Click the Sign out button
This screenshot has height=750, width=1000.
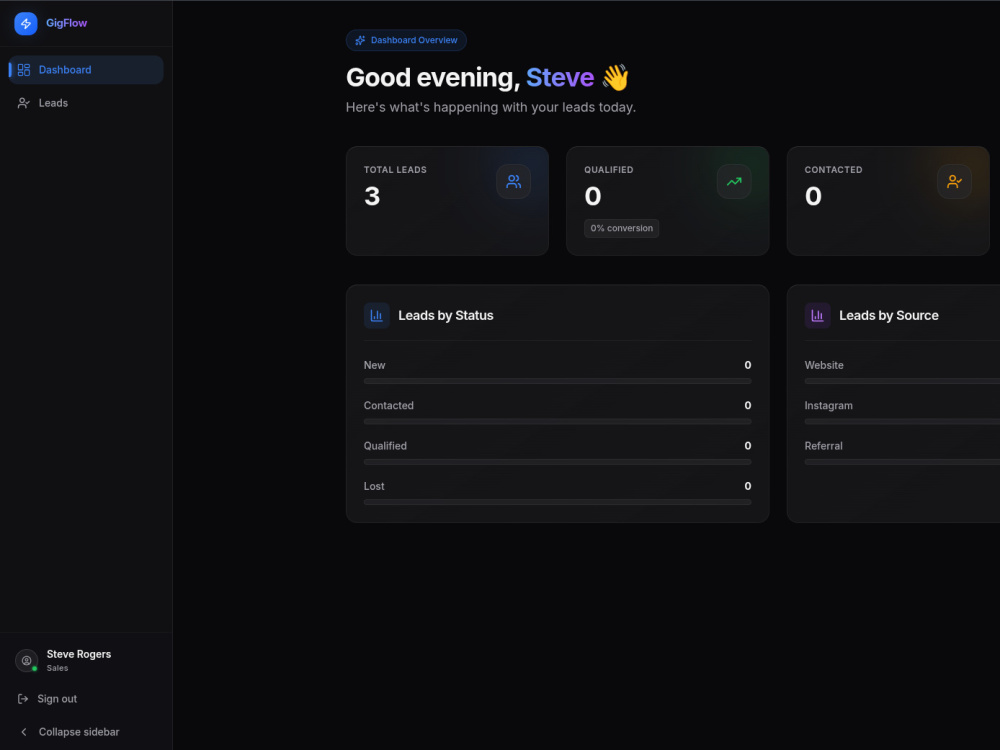(x=85, y=699)
